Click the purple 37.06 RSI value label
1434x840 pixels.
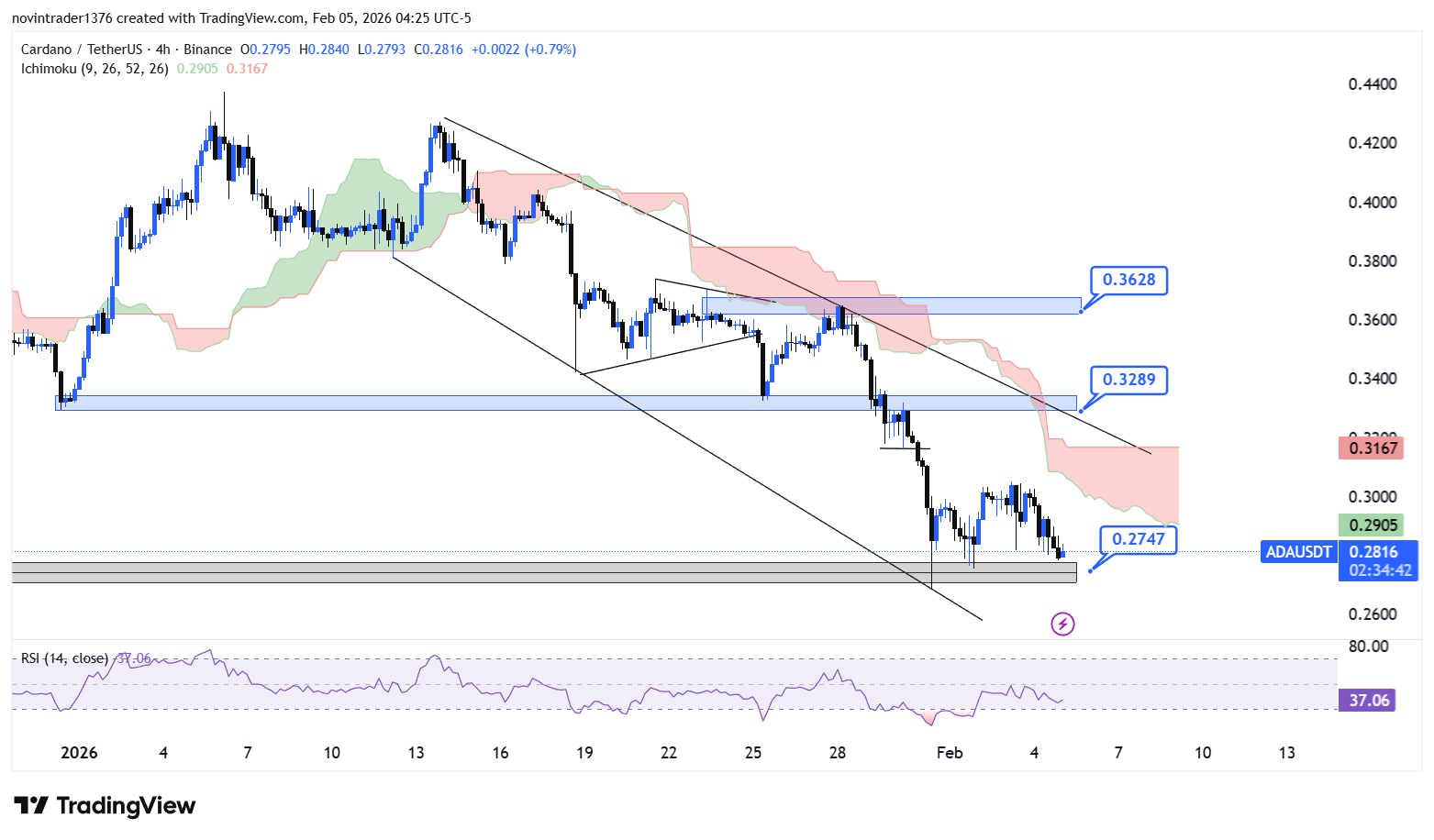[x=1368, y=701]
